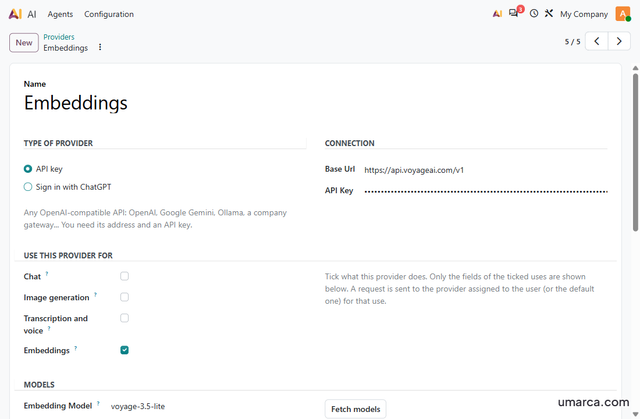
Task: Open the Configuration menu
Action: click(109, 14)
